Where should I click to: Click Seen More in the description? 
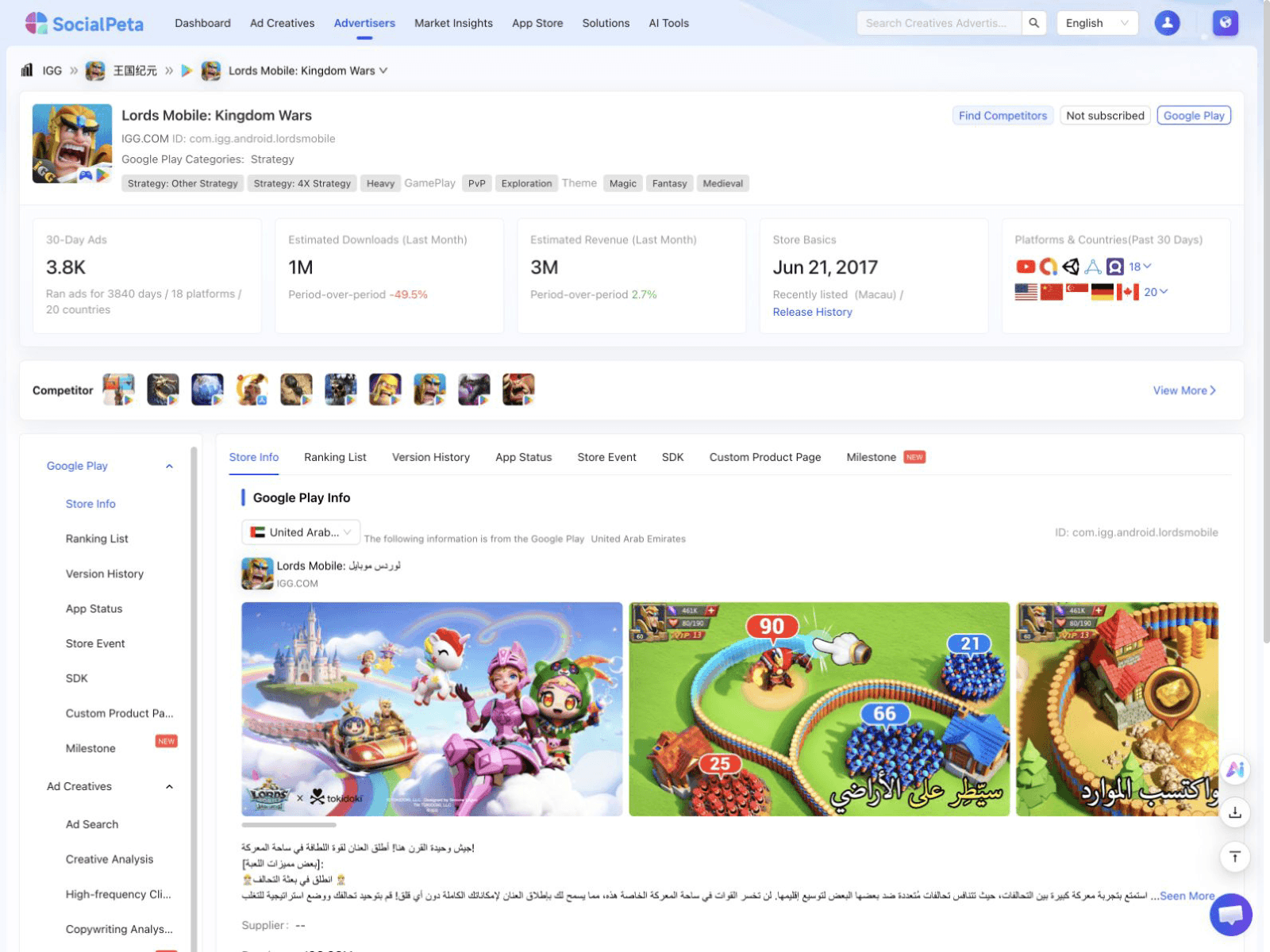1187,896
